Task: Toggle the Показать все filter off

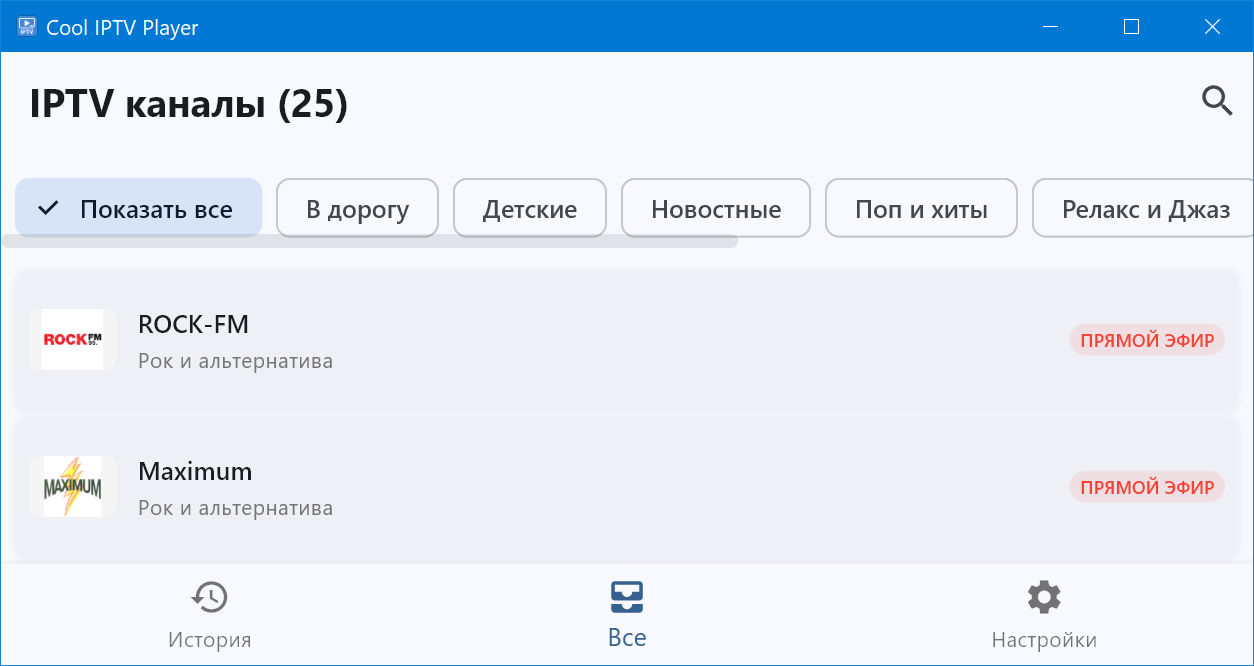Action: [x=138, y=208]
